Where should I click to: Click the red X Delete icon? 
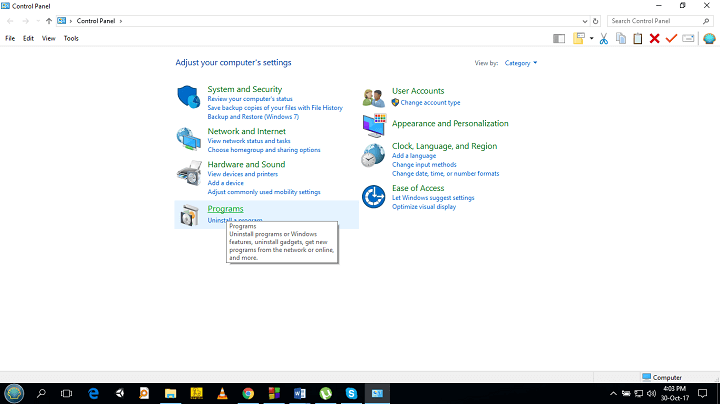pos(654,38)
